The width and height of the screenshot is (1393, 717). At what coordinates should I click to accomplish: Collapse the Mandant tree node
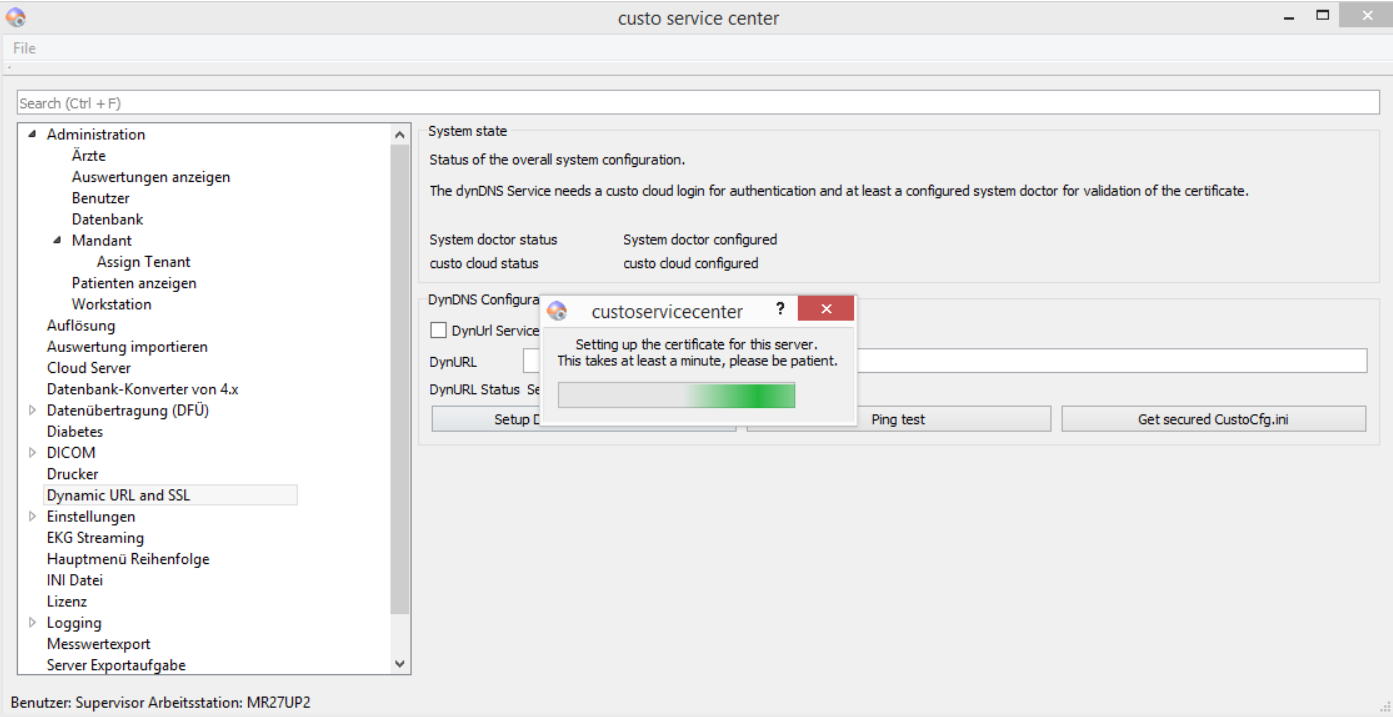pos(57,241)
